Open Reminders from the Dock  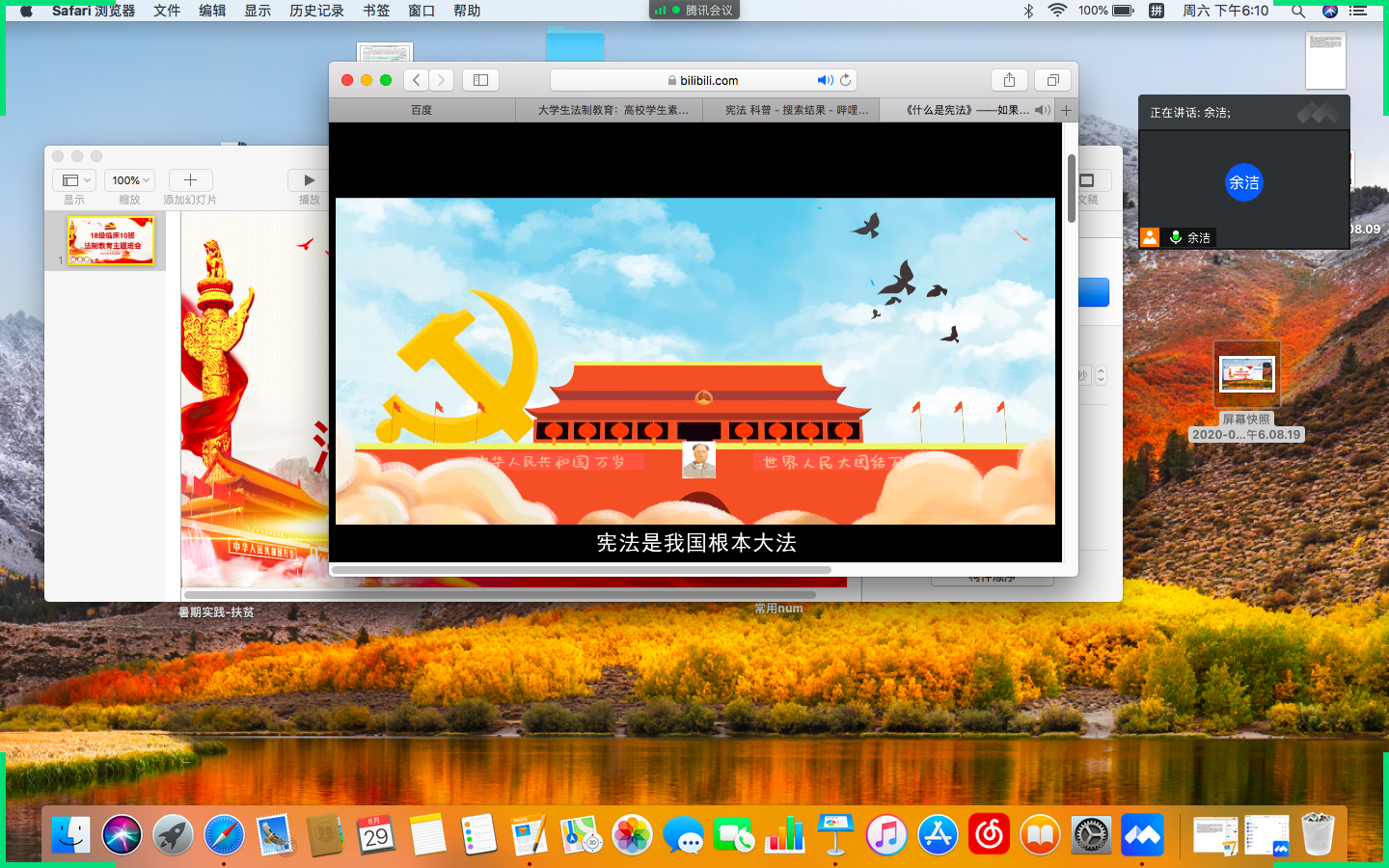[x=478, y=835]
